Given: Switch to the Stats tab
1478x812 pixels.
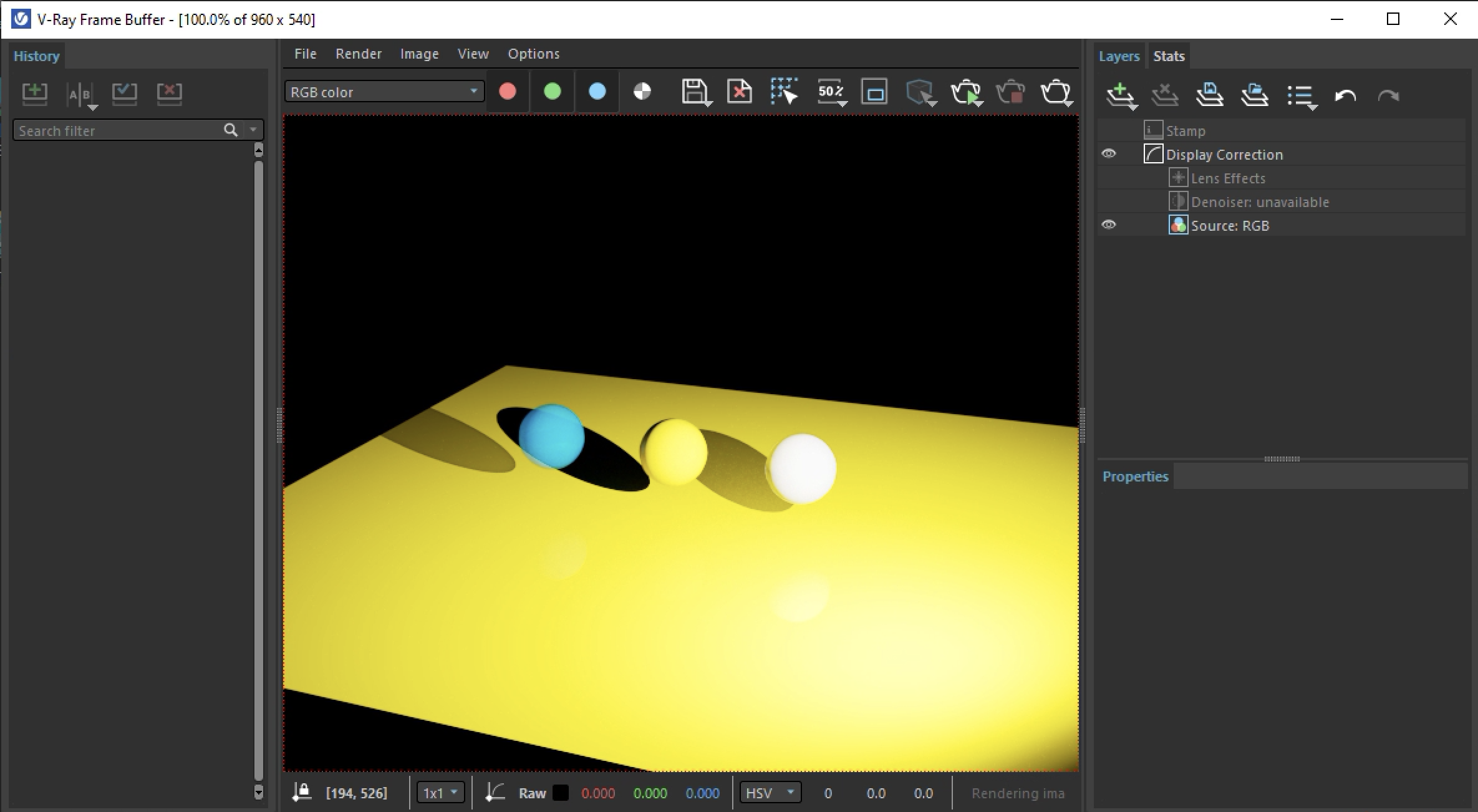Looking at the screenshot, I should pyautogui.click(x=1168, y=56).
